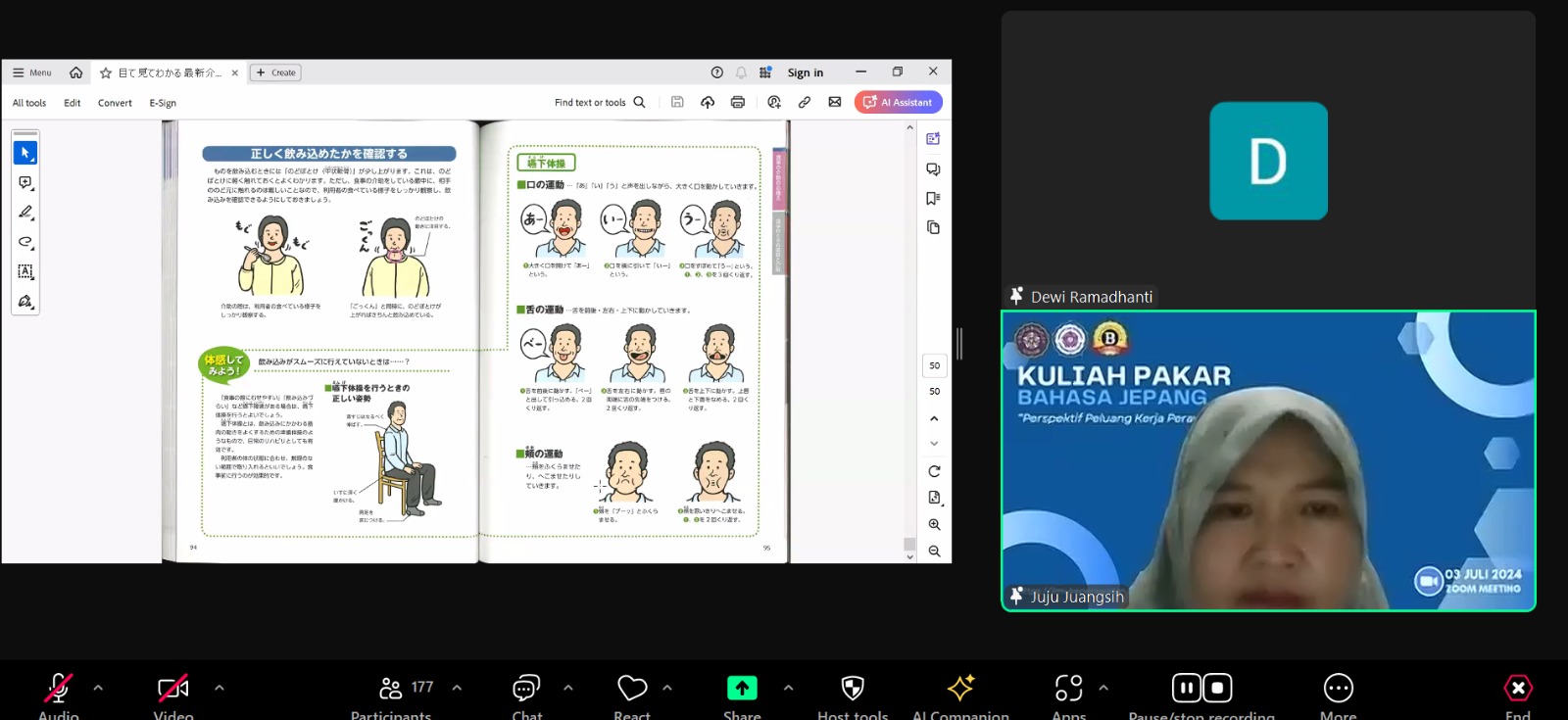
Task: Unmute the microphone Audio button
Action: (x=58, y=690)
